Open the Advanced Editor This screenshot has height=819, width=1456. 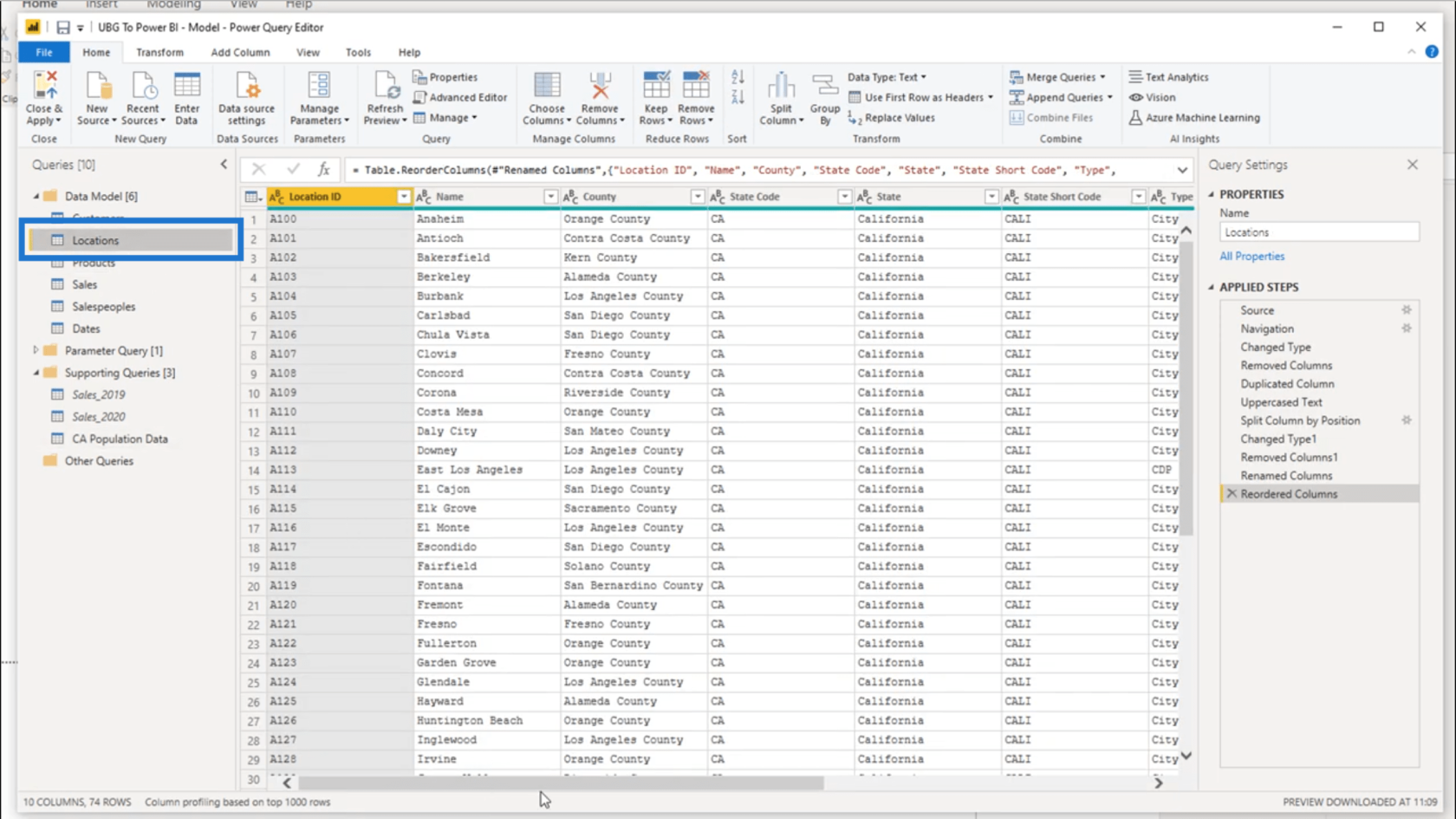[x=460, y=97]
